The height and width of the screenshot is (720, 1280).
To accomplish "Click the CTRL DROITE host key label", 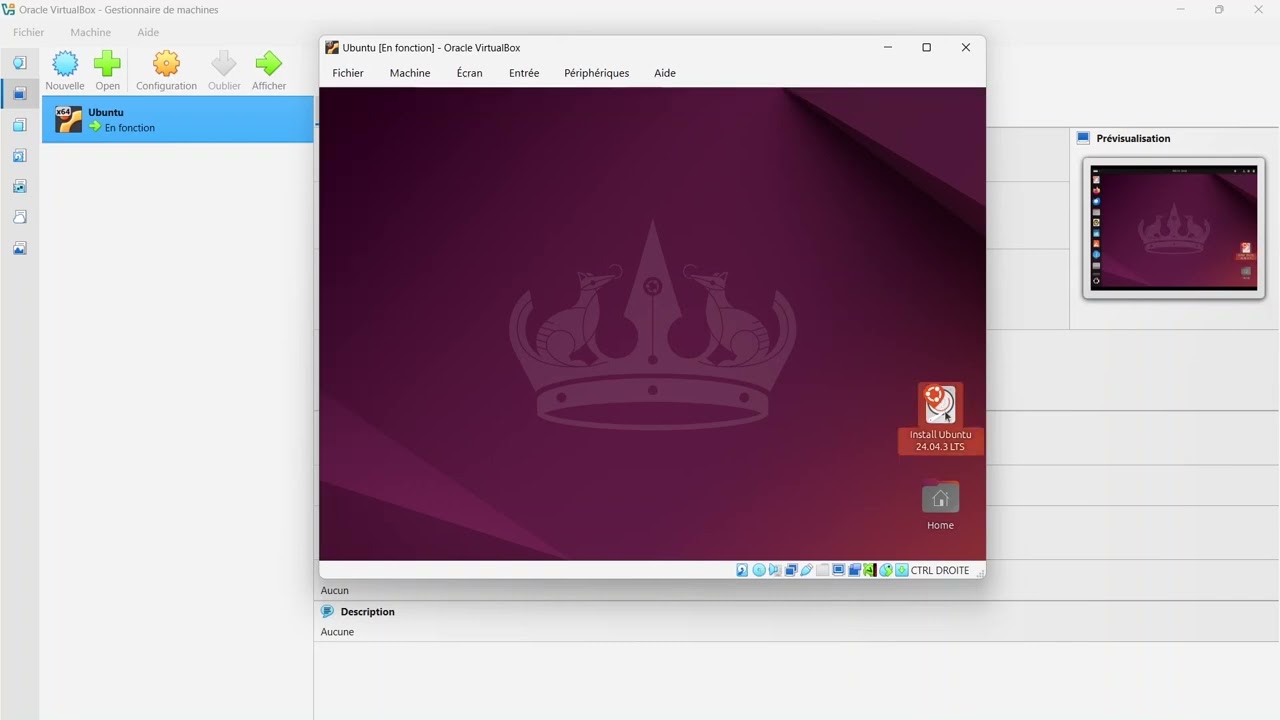I will (940, 570).
